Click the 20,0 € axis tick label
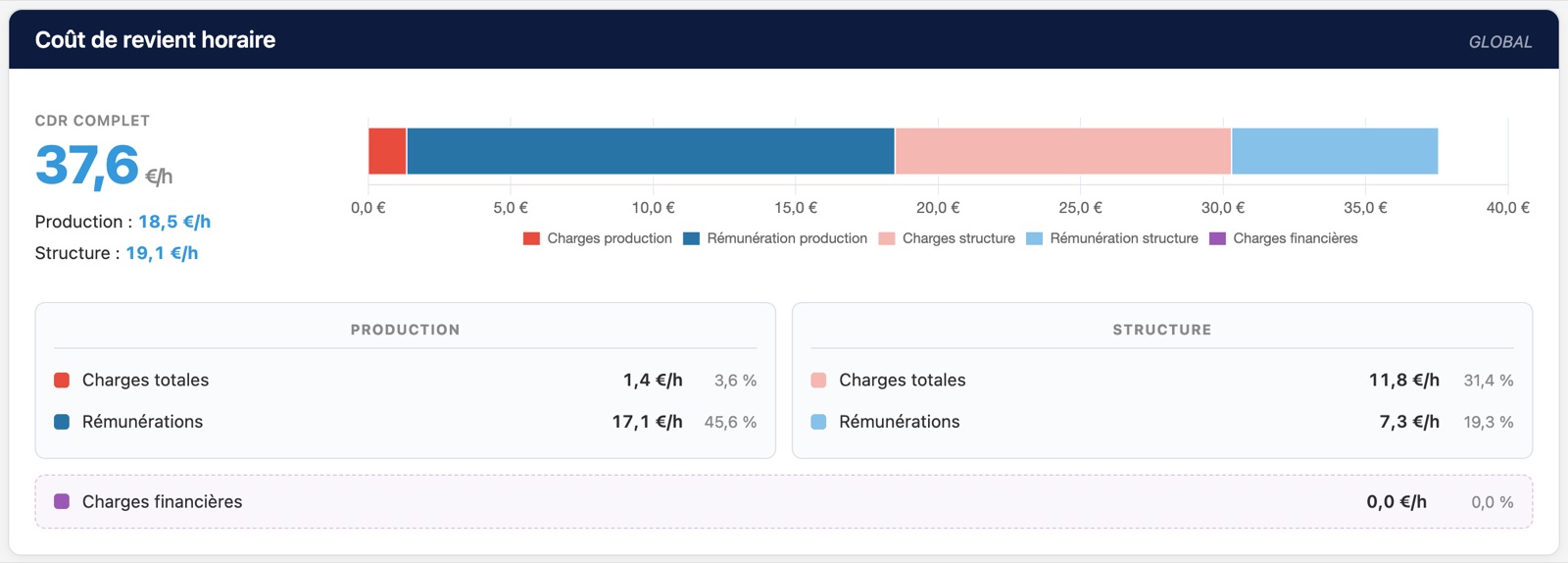This screenshot has width=1568, height=563. [938, 208]
